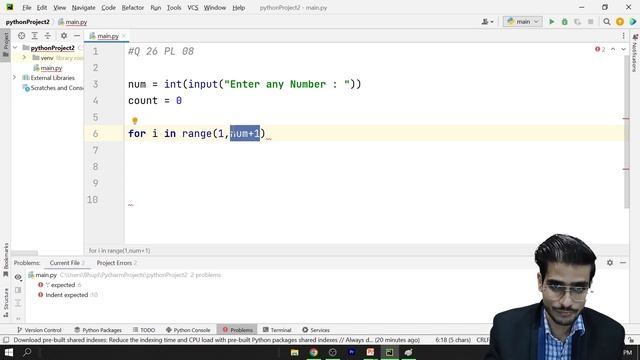
Task: Open editor tabs three-dot menu
Action: coord(623,36)
